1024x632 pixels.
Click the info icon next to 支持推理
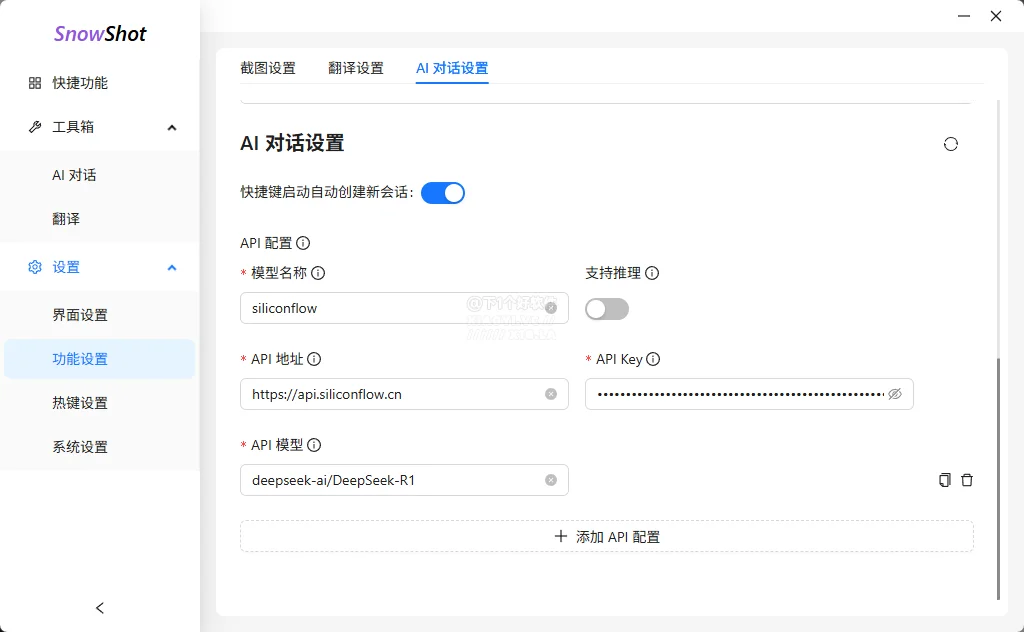coord(652,273)
